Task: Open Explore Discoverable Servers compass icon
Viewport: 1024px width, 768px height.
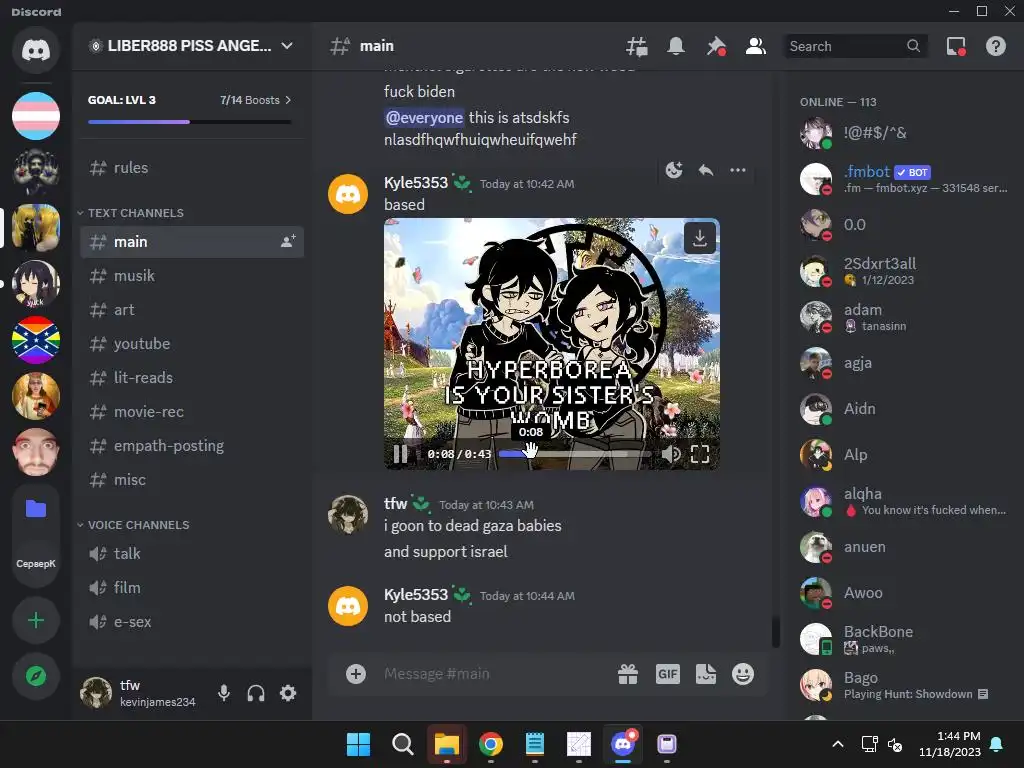Action: coord(36,676)
